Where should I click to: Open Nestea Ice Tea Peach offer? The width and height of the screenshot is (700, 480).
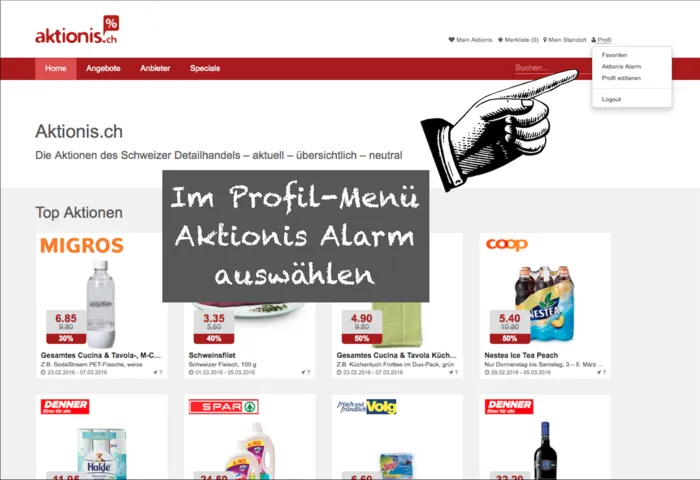pos(521,355)
